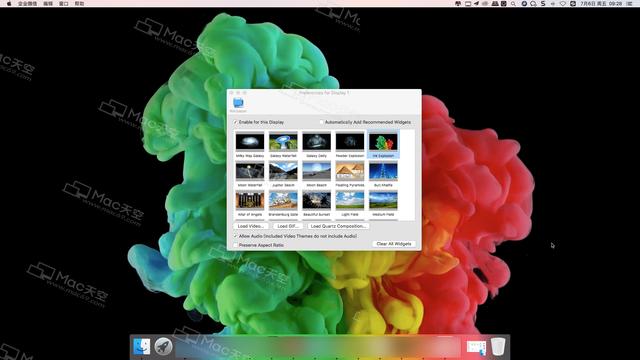640x360 pixels.
Task: Click Spotlight search magnifier in menu bar
Action: [513, 3]
